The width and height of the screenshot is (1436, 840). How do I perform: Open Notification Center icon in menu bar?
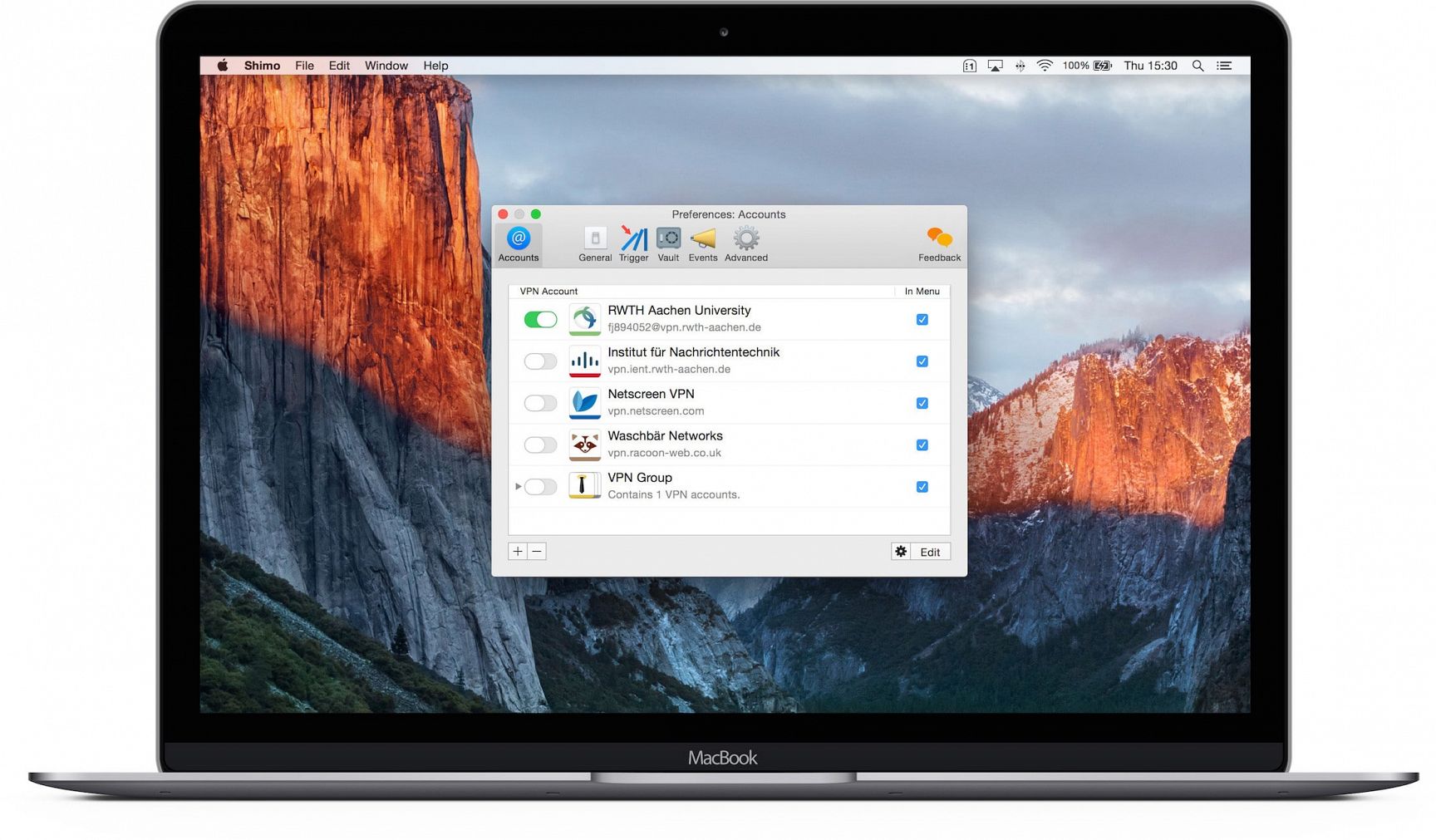point(1224,66)
